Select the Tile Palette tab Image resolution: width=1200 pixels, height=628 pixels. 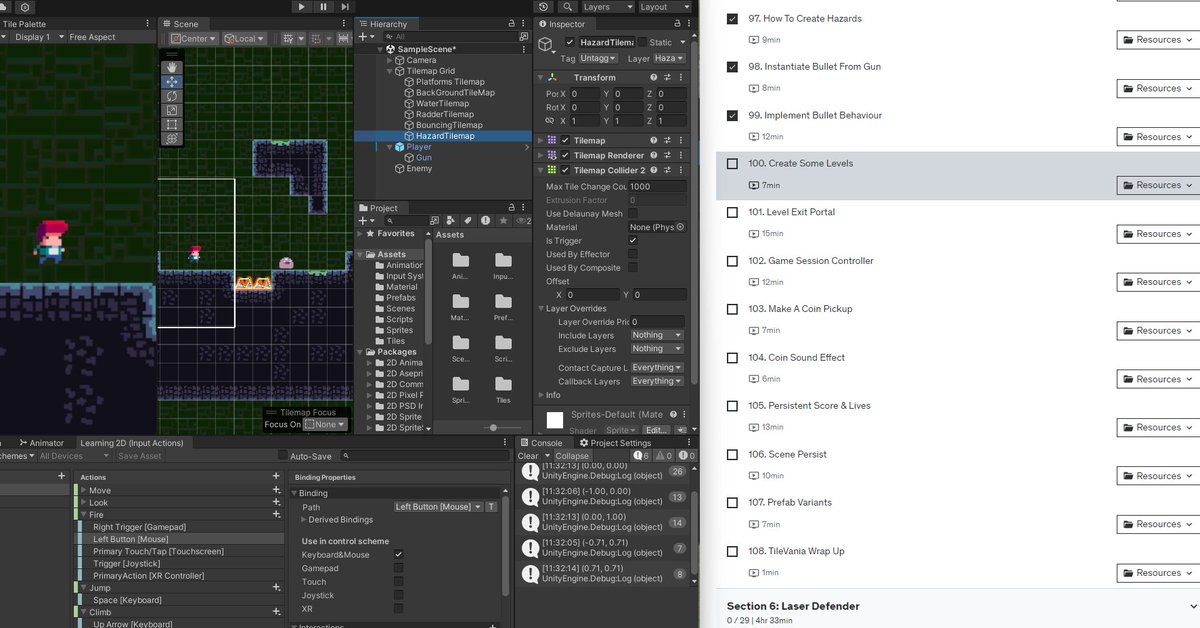(x=23, y=24)
